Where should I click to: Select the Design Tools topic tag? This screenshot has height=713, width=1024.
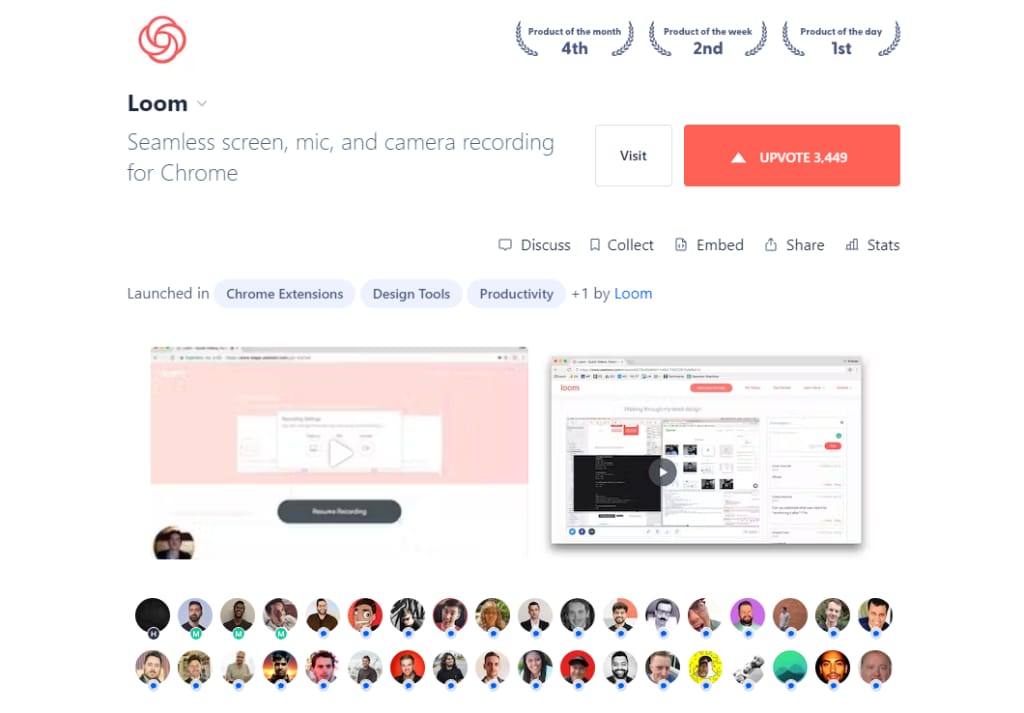click(411, 294)
